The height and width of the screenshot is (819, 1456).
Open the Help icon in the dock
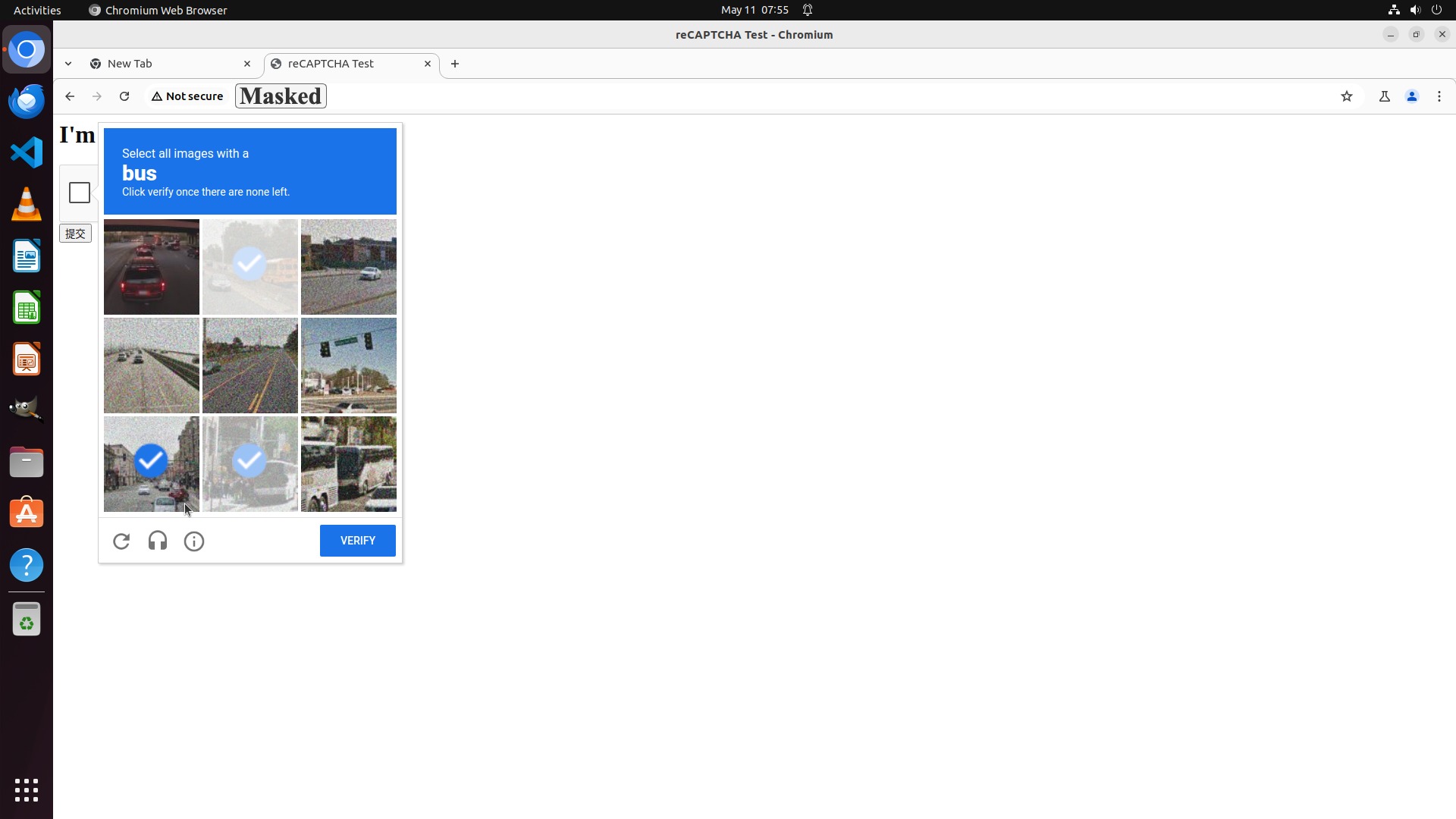(27, 566)
